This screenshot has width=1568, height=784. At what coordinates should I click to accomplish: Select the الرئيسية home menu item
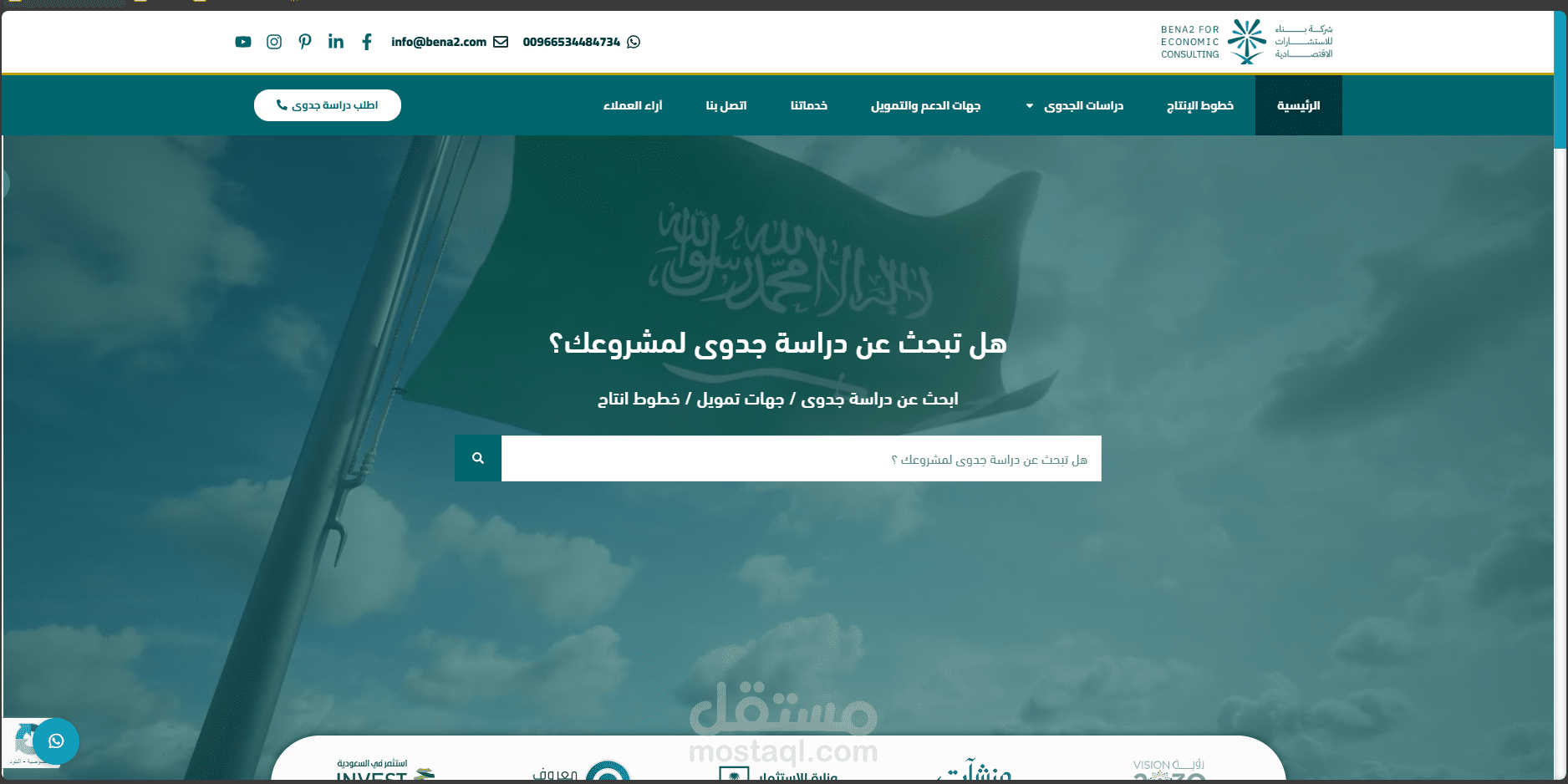(x=1299, y=105)
